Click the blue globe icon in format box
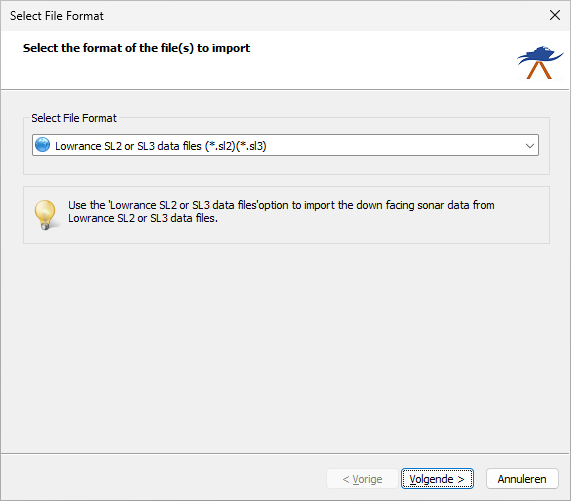 click(43, 145)
